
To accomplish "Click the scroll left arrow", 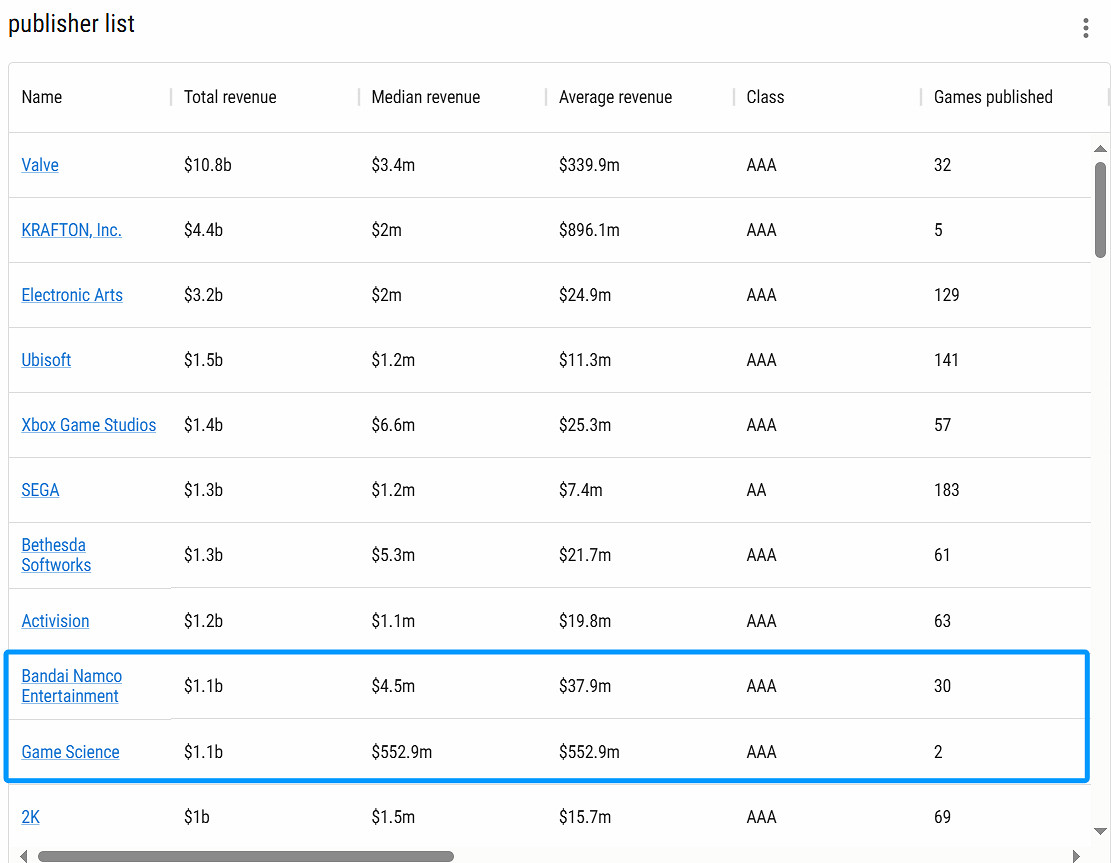I will (24, 856).
